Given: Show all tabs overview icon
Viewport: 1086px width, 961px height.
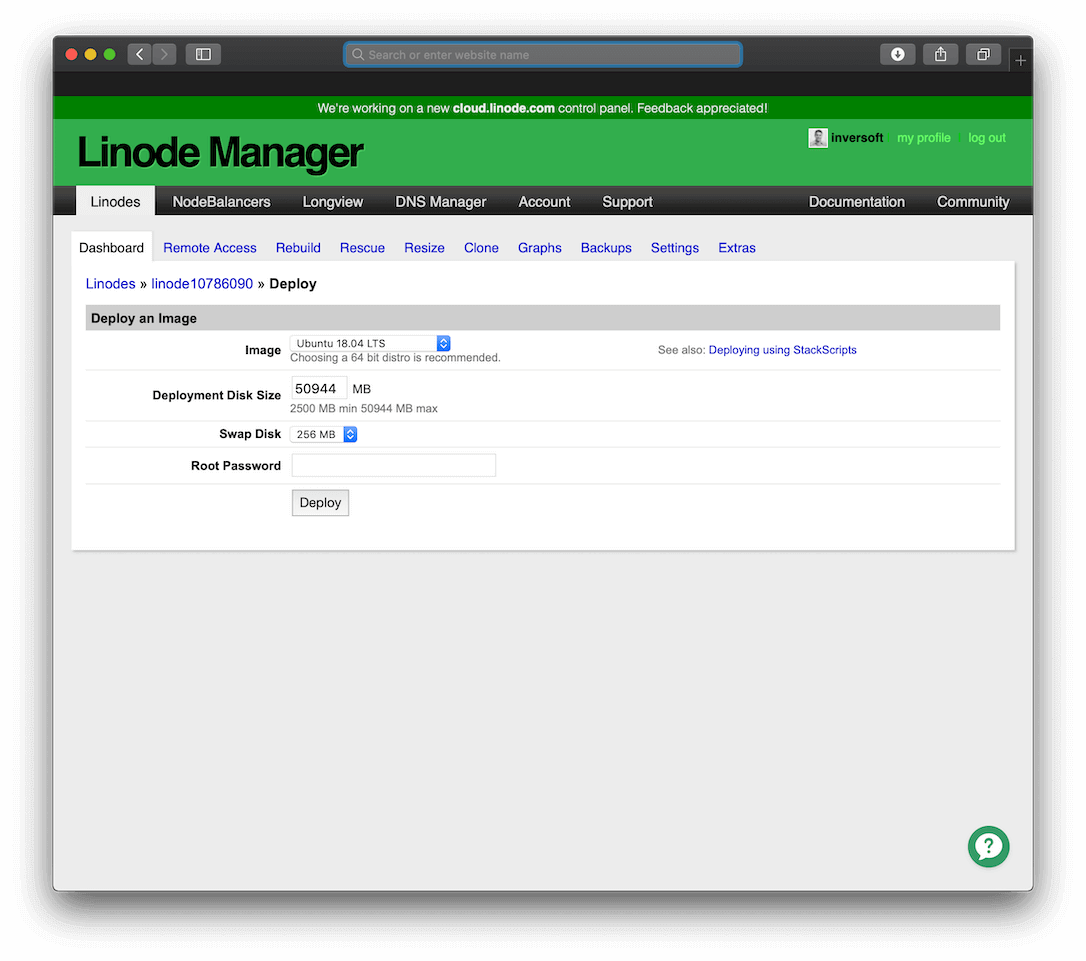Looking at the screenshot, I should (x=983, y=54).
